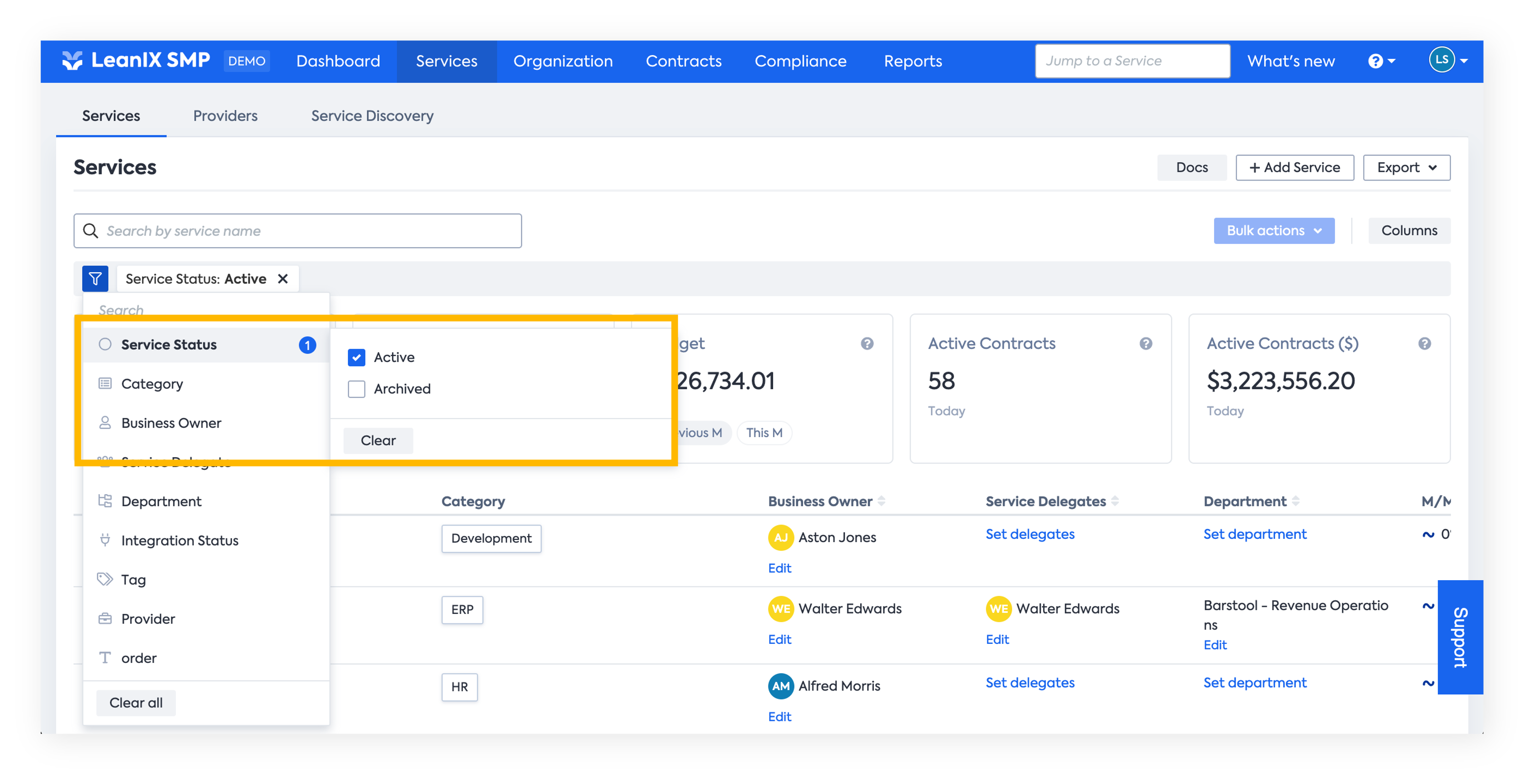Click the Tag filter icon
This screenshot has height=784, width=1533.
(x=105, y=579)
